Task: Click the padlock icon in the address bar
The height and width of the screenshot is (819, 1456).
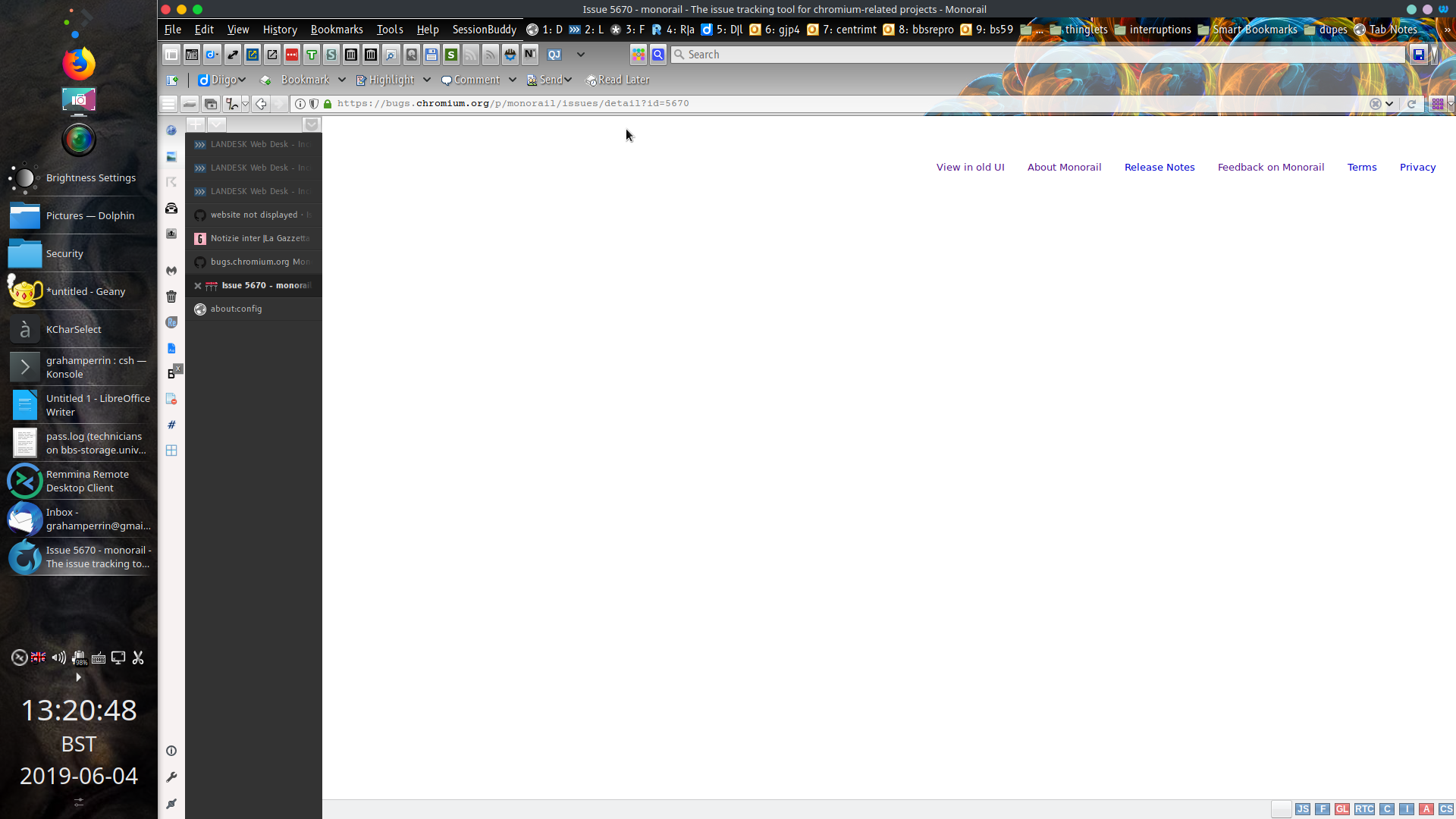Action: (x=327, y=104)
